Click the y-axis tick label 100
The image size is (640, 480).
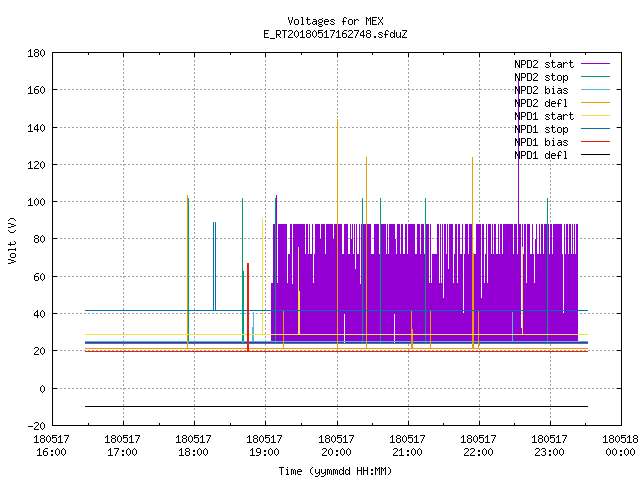36,202
